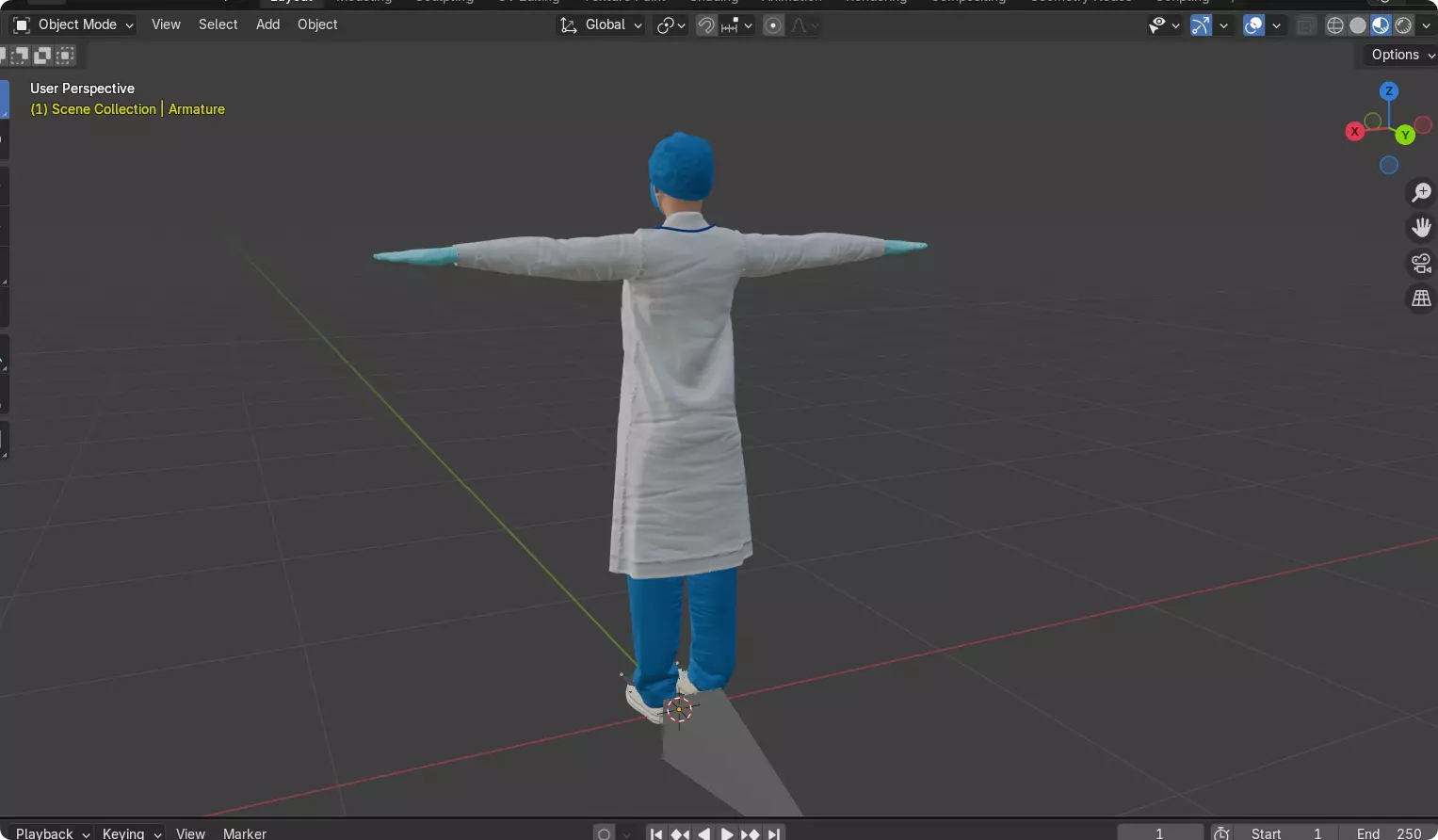This screenshot has width=1438, height=840.
Task: Select the intersect selection mode icon
Action: [65, 56]
